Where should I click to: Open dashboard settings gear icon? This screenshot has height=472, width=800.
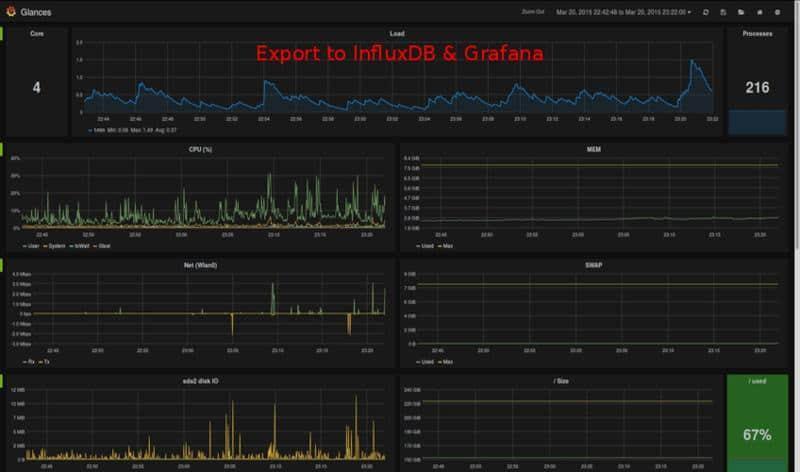[777, 12]
